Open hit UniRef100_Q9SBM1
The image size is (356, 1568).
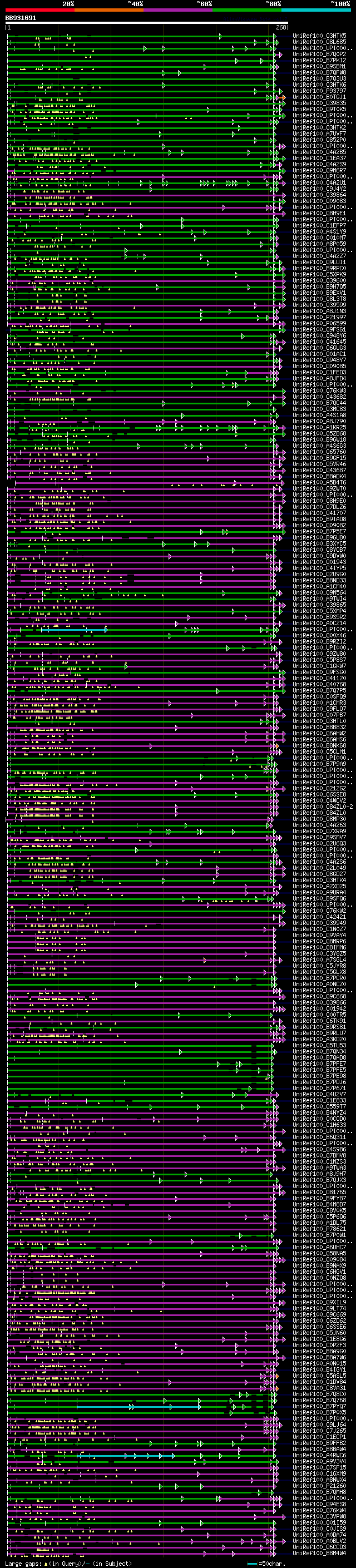coord(319,66)
